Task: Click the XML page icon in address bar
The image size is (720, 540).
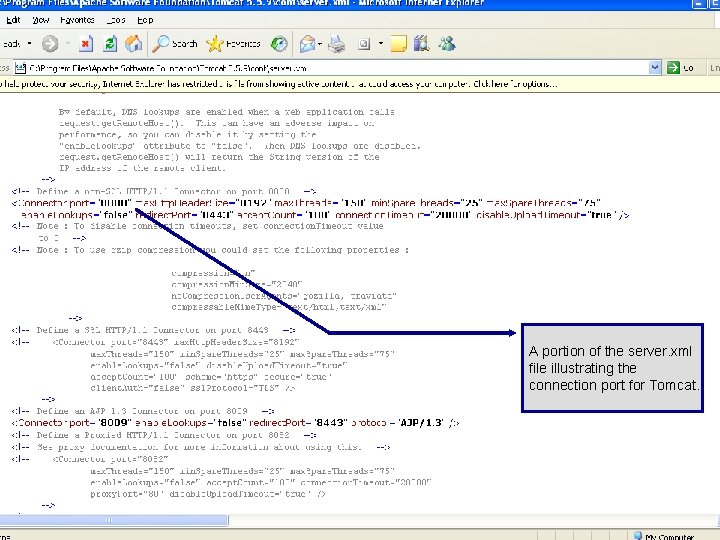Action: coord(20,68)
